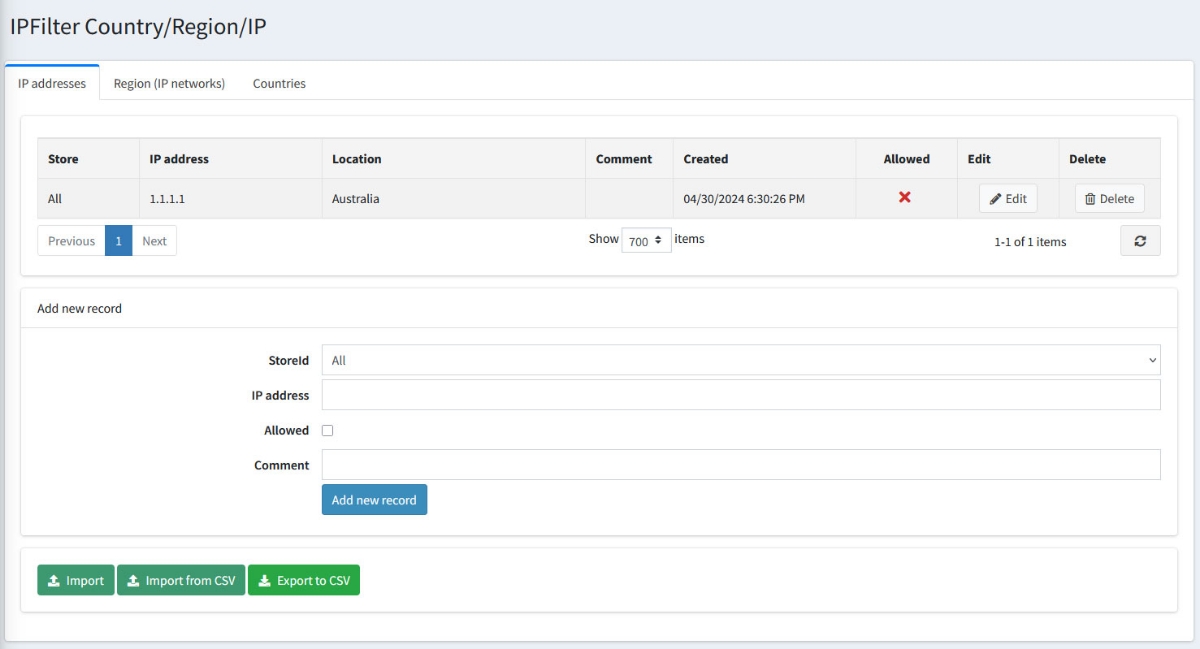This screenshot has width=1200, height=649.
Task: Open the StoreId dropdown
Action: pyautogui.click(x=740, y=361)
